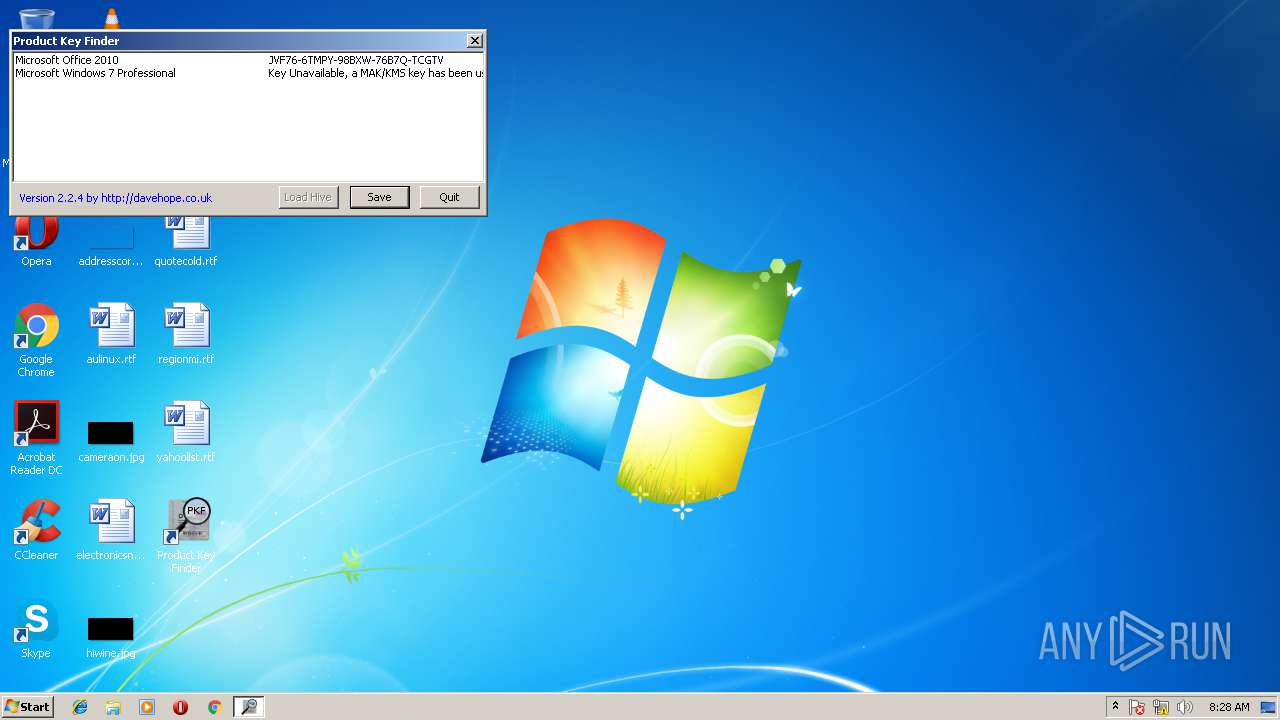Click the 8:28 AM system clock

1229,707
